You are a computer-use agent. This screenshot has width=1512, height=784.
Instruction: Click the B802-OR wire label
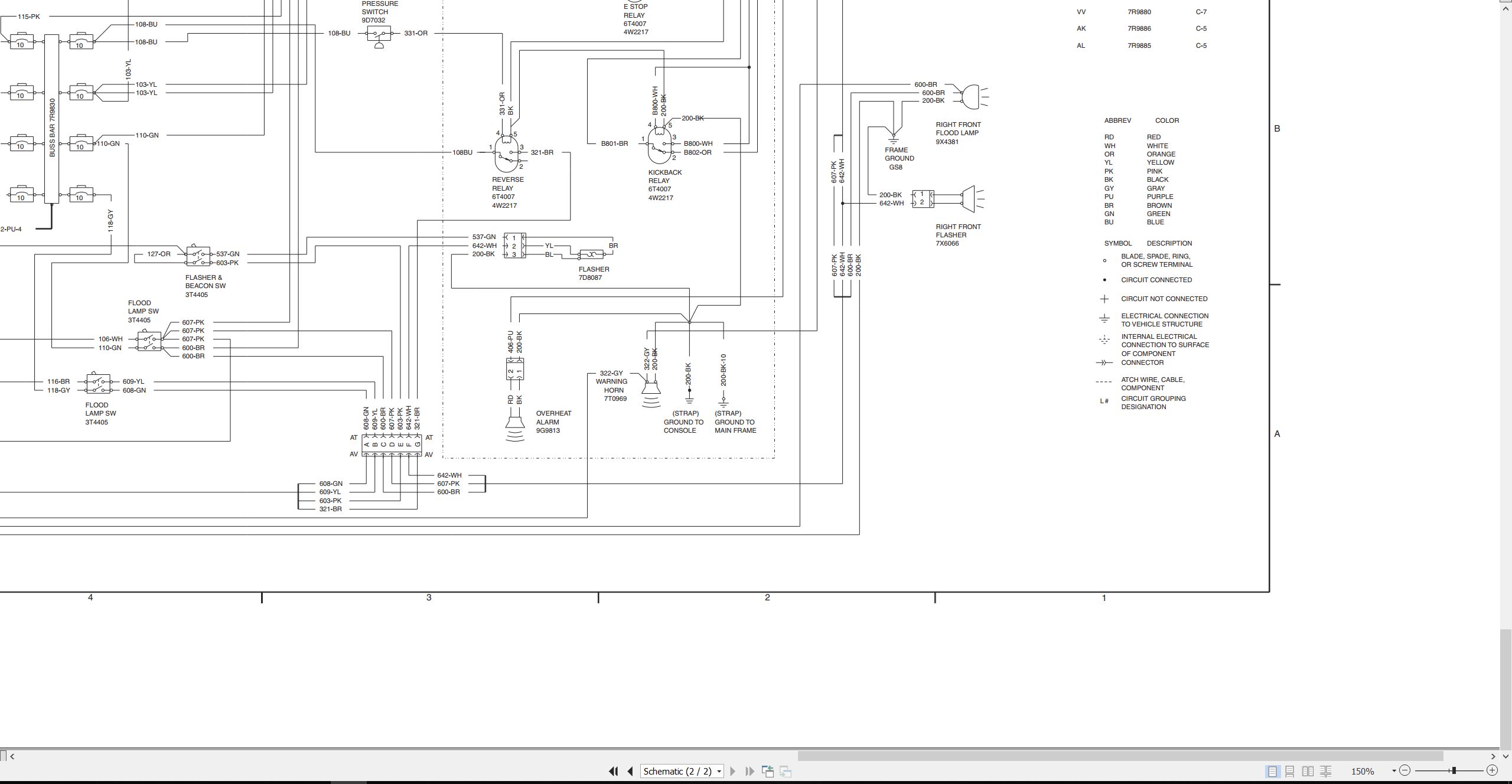(698, 152)
